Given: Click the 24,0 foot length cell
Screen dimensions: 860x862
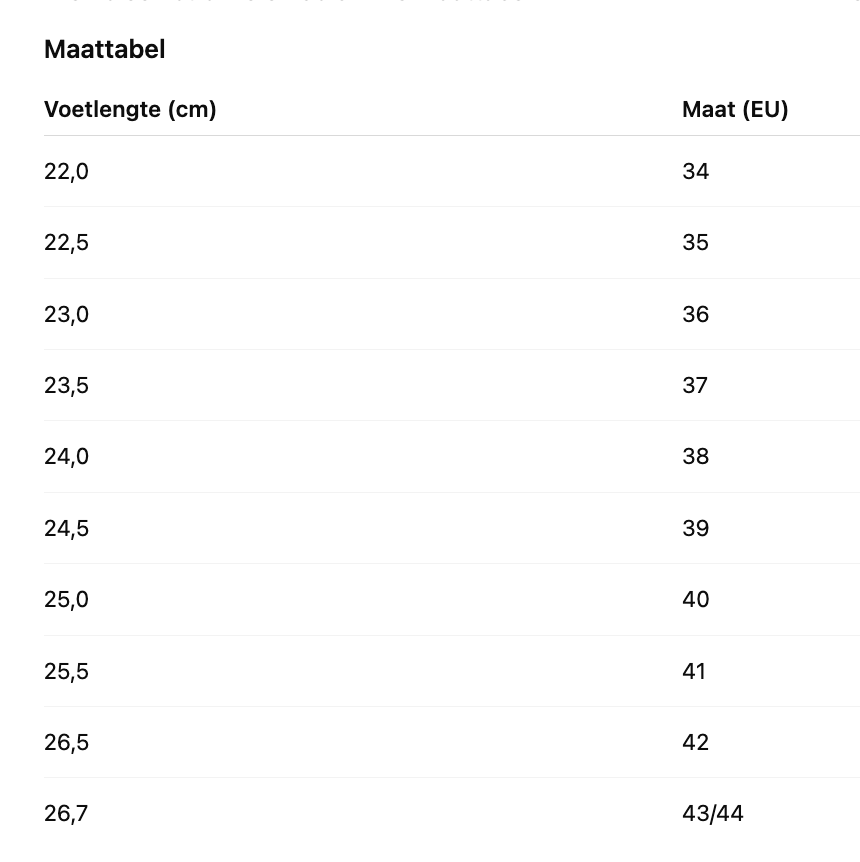Looking at the screenshot, I should point(66,456).
